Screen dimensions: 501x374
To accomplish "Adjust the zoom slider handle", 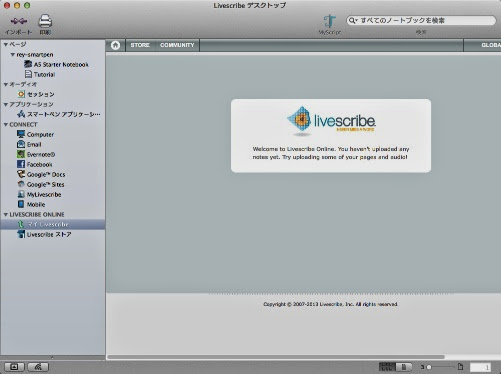I will pyautogui.click(x=429, y=367).
